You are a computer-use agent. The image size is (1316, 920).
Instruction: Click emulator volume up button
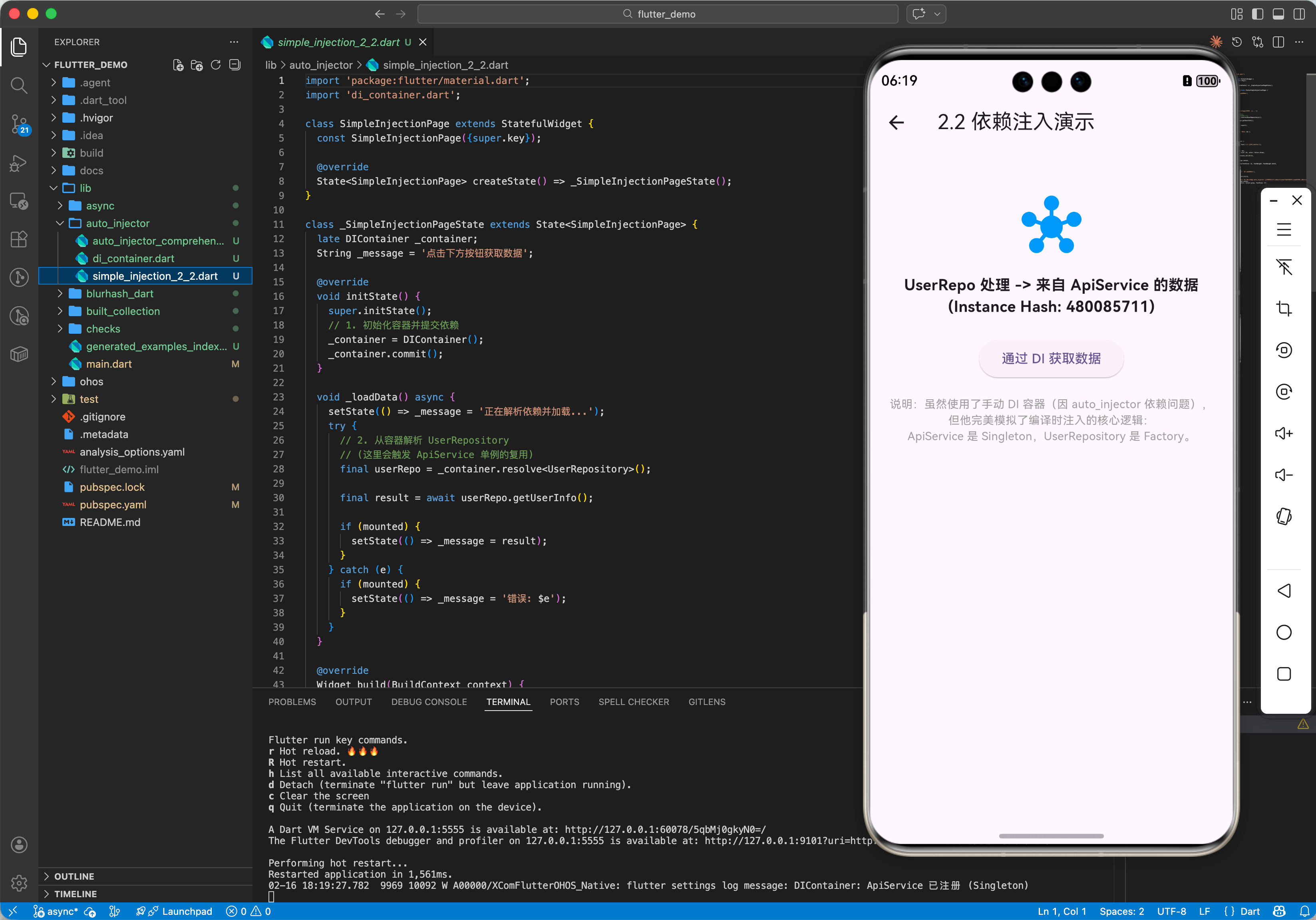pyautogui.click(x=1284, y=433)
